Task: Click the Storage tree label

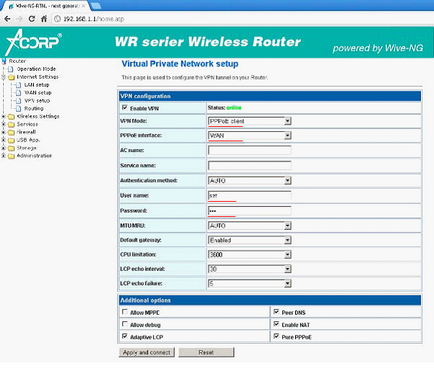Action: tap(27, 148)
